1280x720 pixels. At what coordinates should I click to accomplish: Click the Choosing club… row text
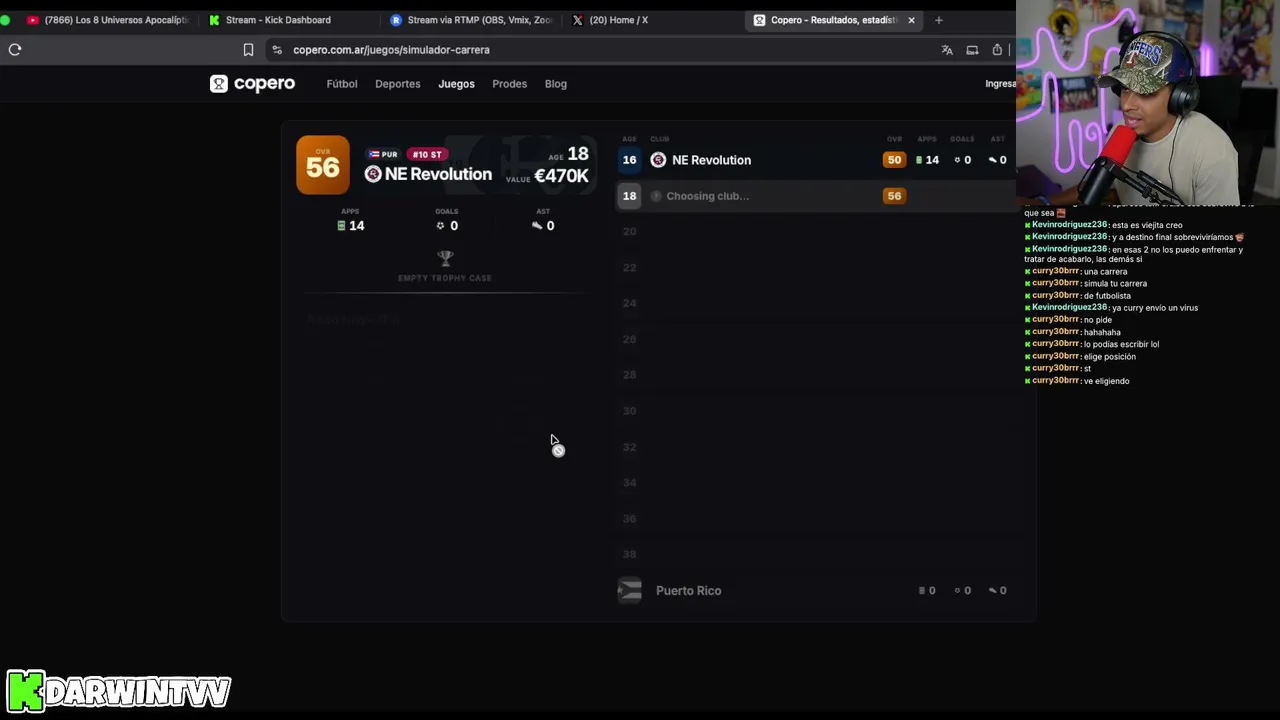(708, 196)
